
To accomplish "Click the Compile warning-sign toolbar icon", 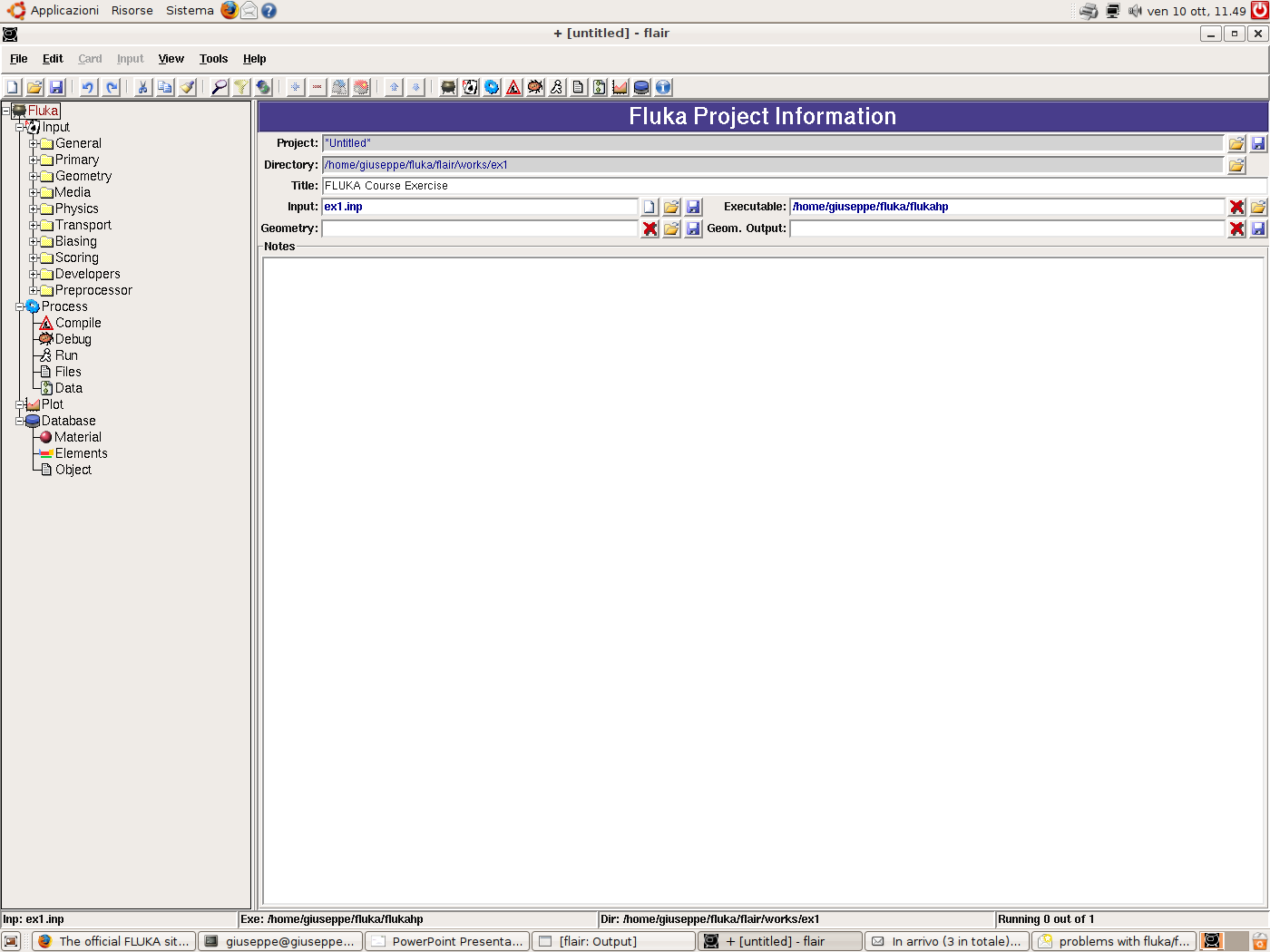I will [x=513, y=87].
